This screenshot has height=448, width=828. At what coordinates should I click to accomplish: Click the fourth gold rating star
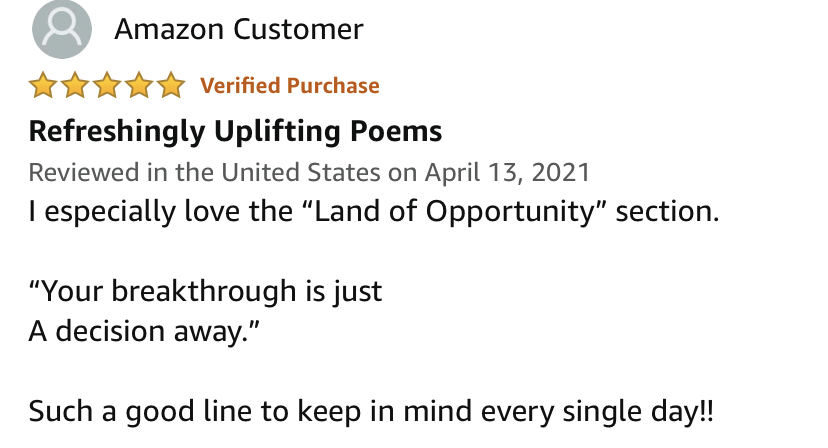[x=139, y=86]
